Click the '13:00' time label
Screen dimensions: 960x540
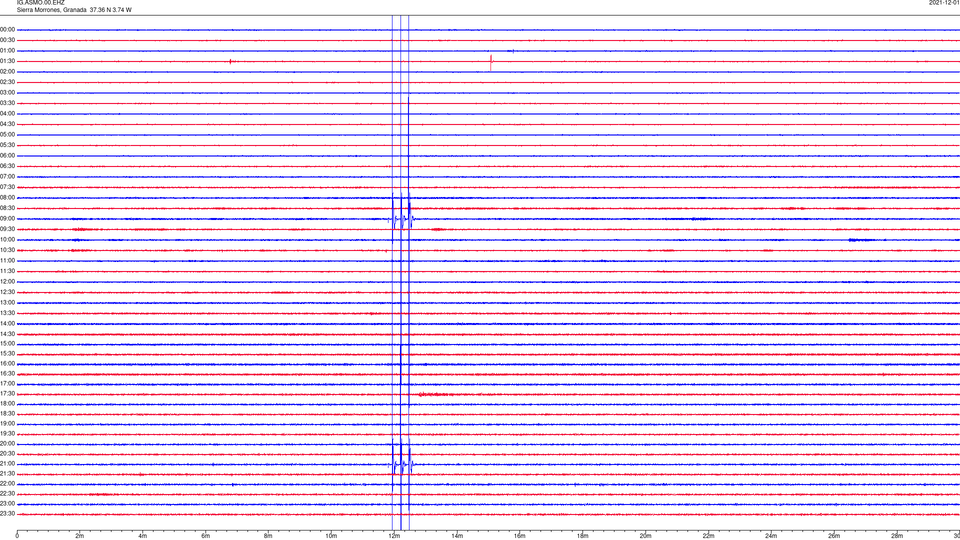(7, 302)
